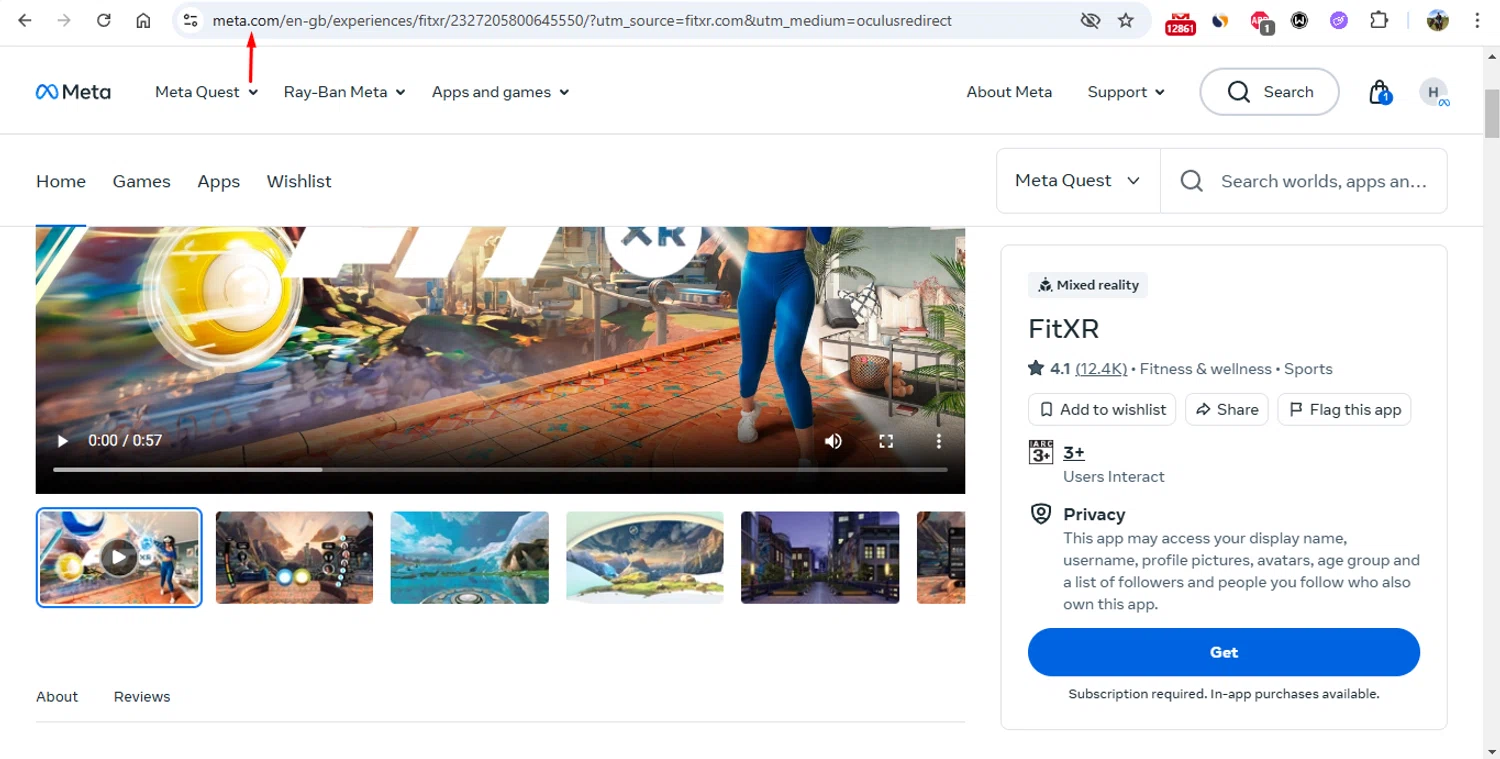
Task: Open the 12.4K ratings link
Action: (1101, 369)
